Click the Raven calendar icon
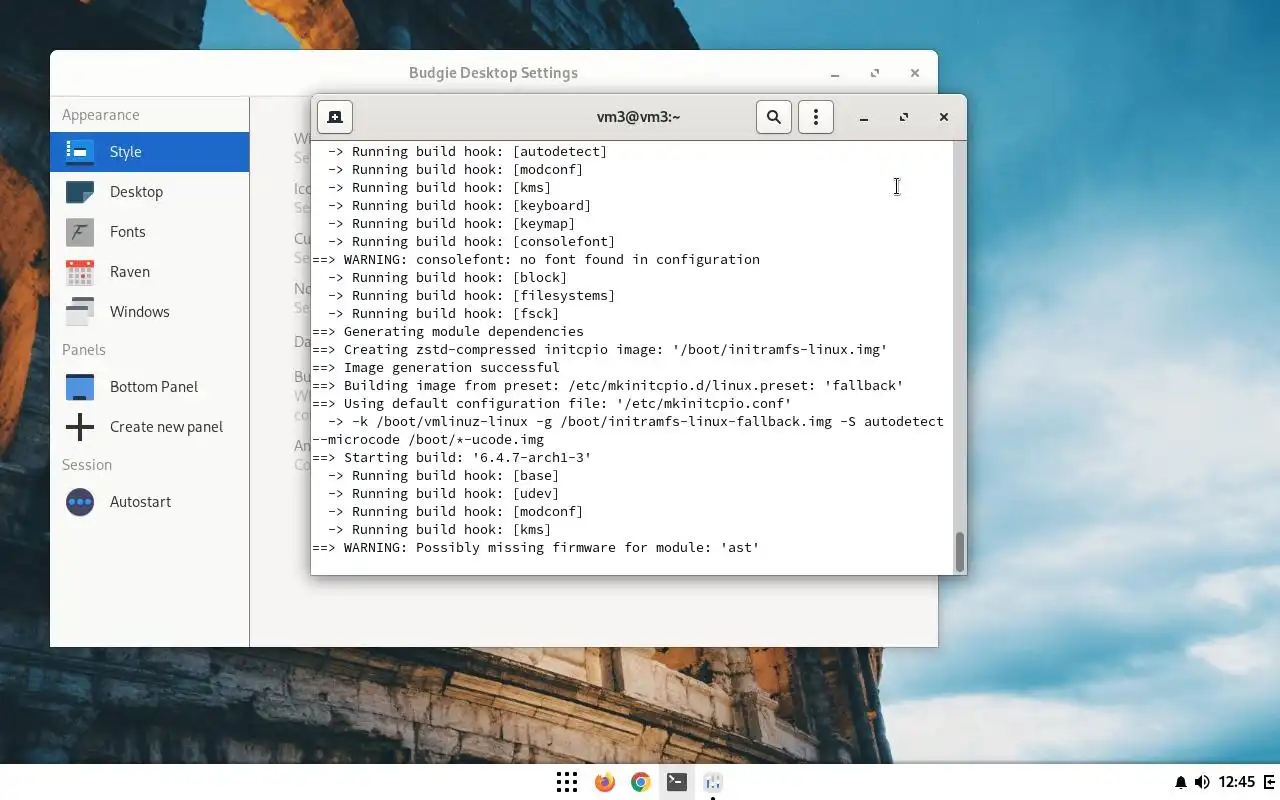This screenshot has width=1280, height=800. point(80,272)
